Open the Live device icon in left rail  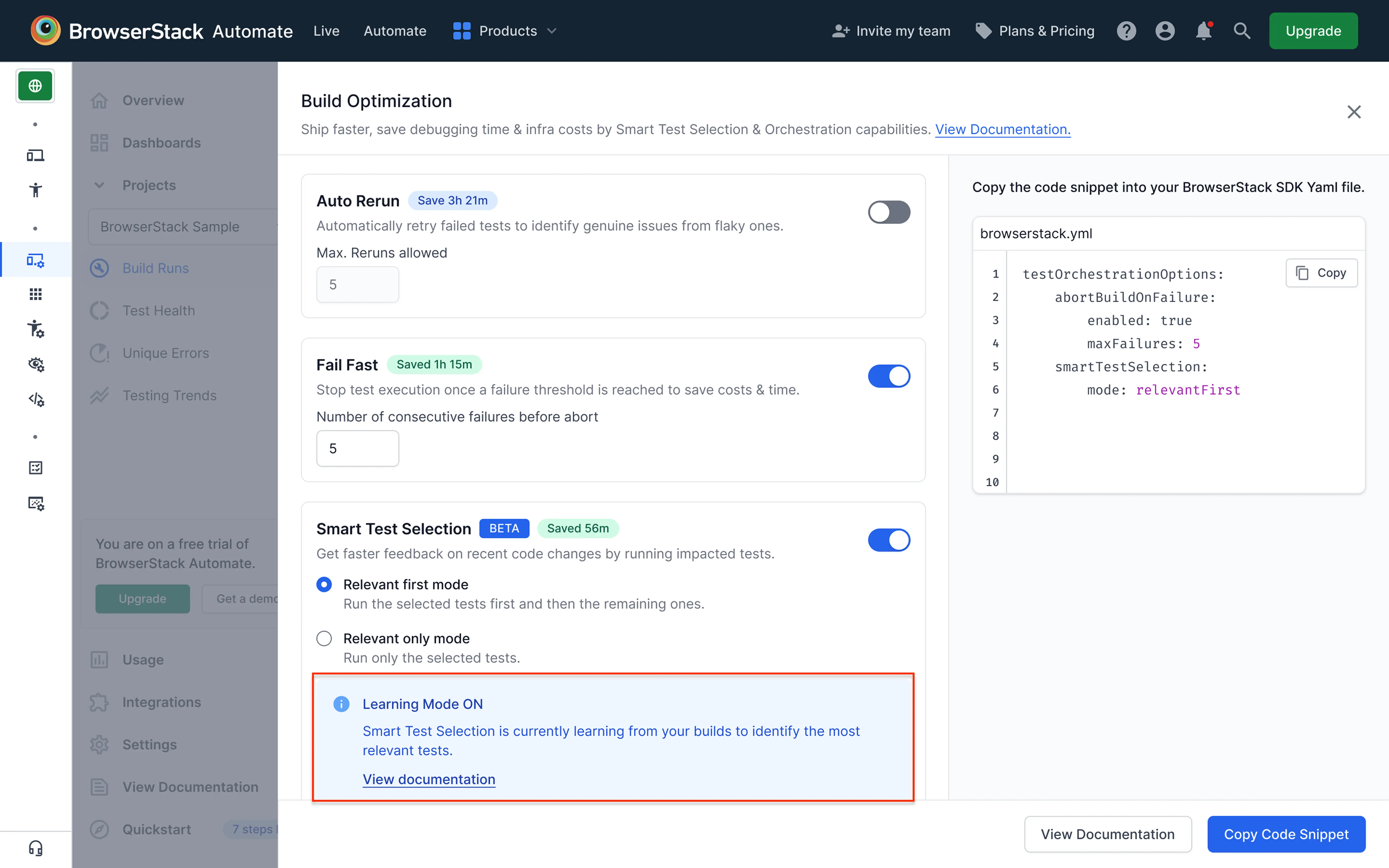coord(36,155)
